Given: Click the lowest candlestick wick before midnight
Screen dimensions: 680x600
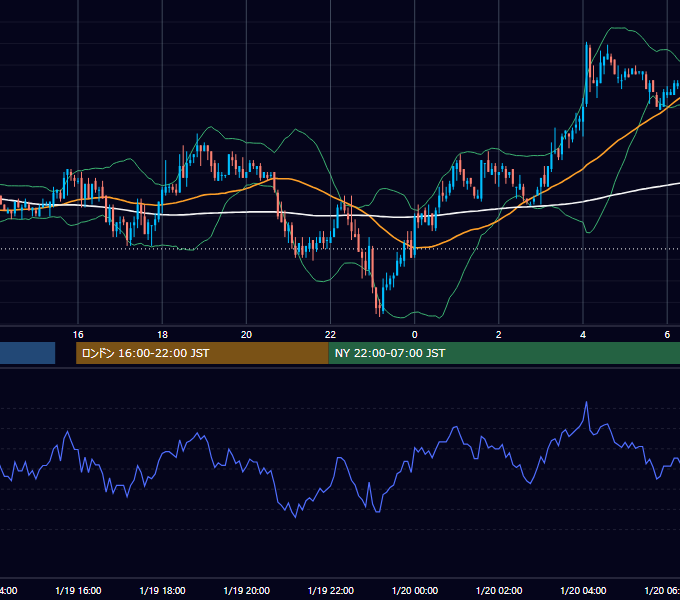Looking at the screenshot, I should [379, 313].
